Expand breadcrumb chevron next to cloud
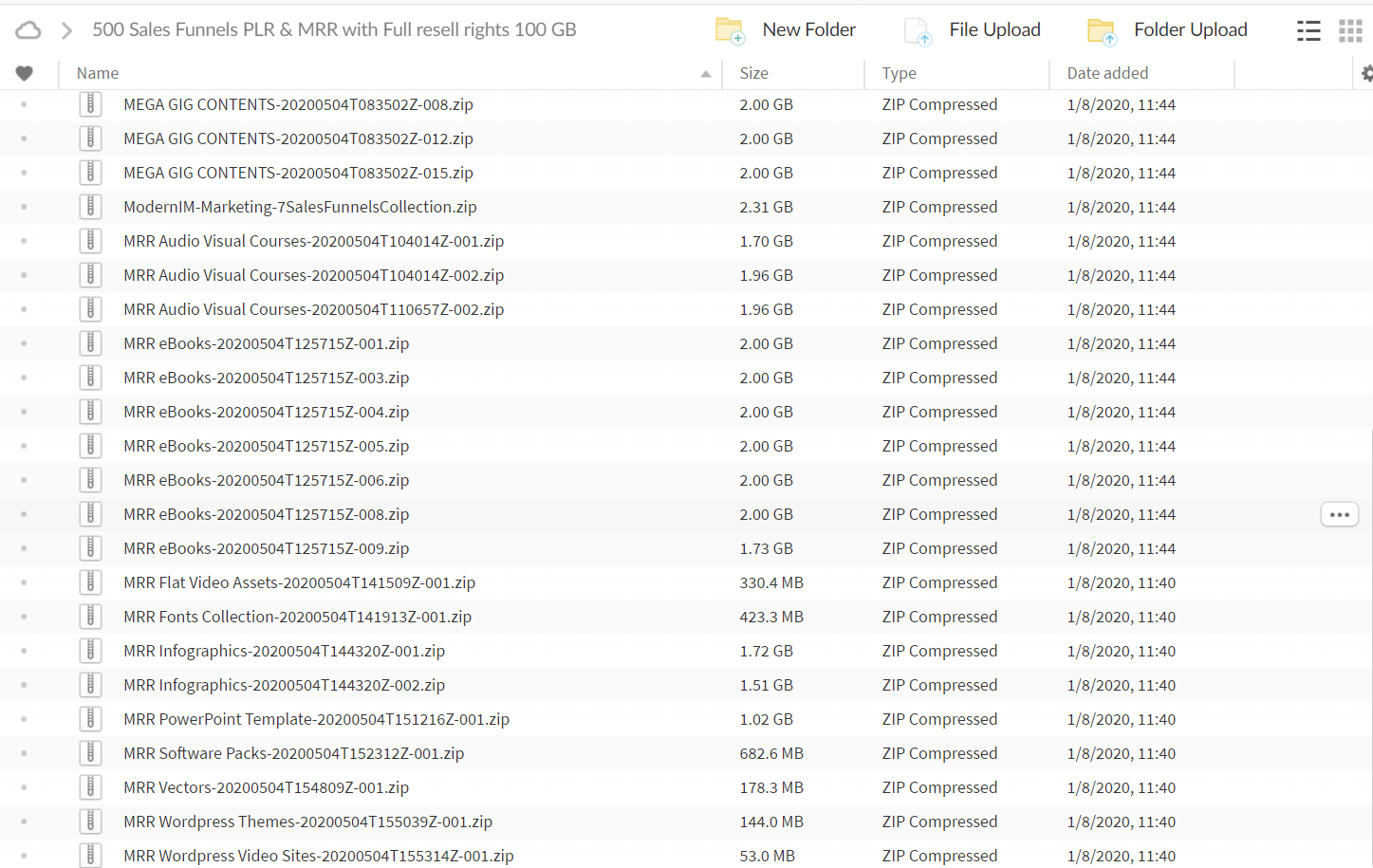Screen dimensions: 1373x868 (66, 30)
